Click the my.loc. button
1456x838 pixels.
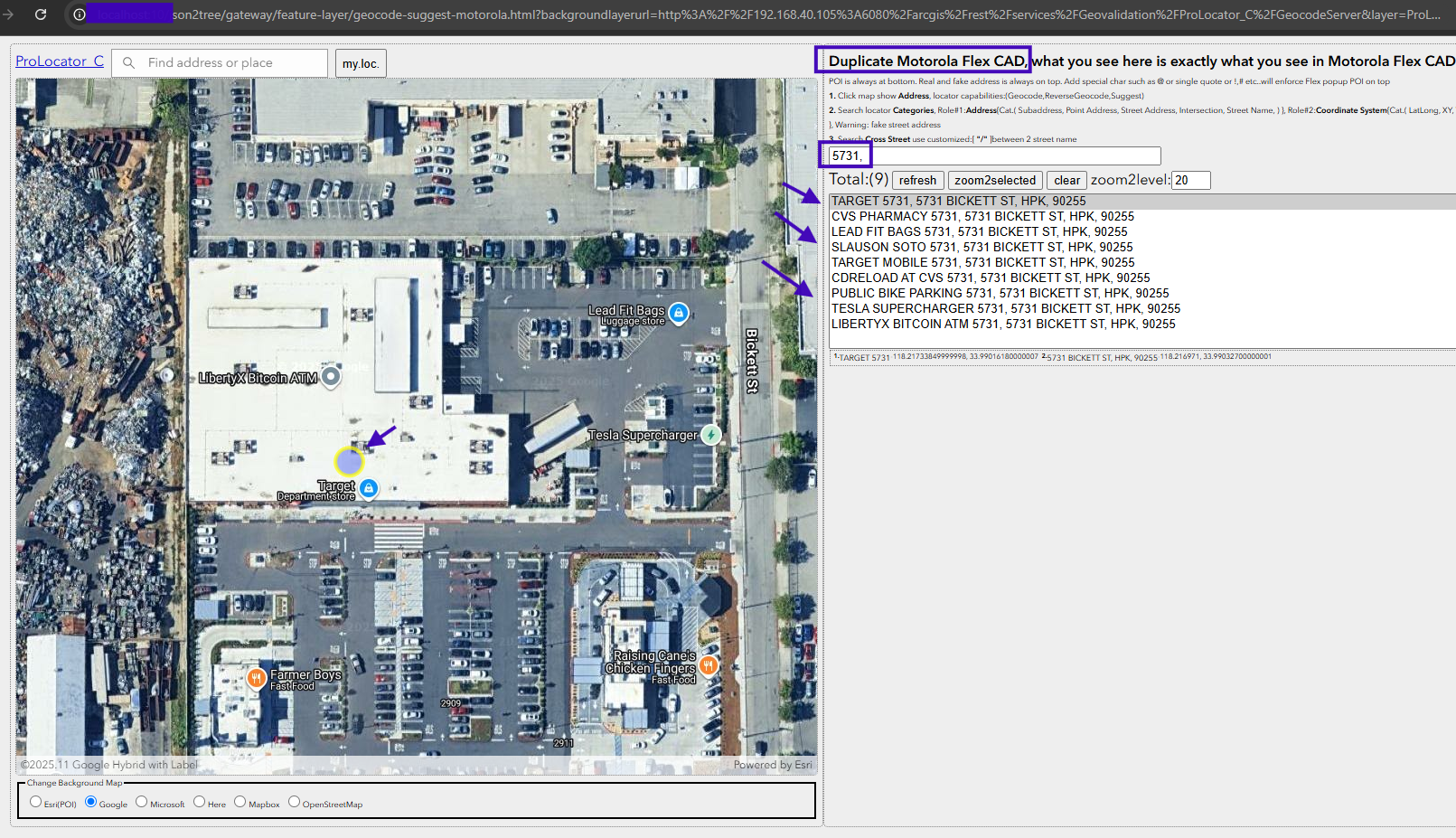pyautogui.click(x=360, y=63)
